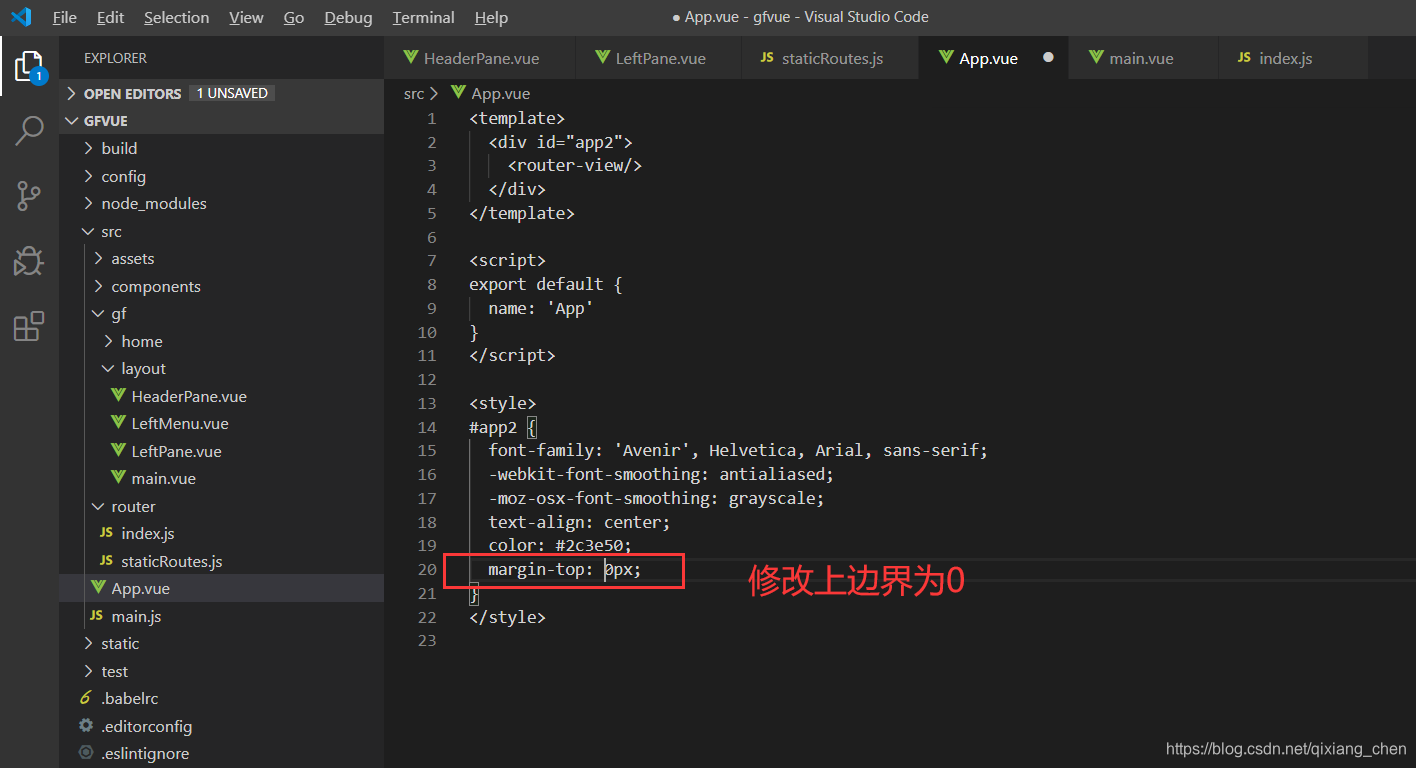Switch to the LeftPane.vue tab

659,58
